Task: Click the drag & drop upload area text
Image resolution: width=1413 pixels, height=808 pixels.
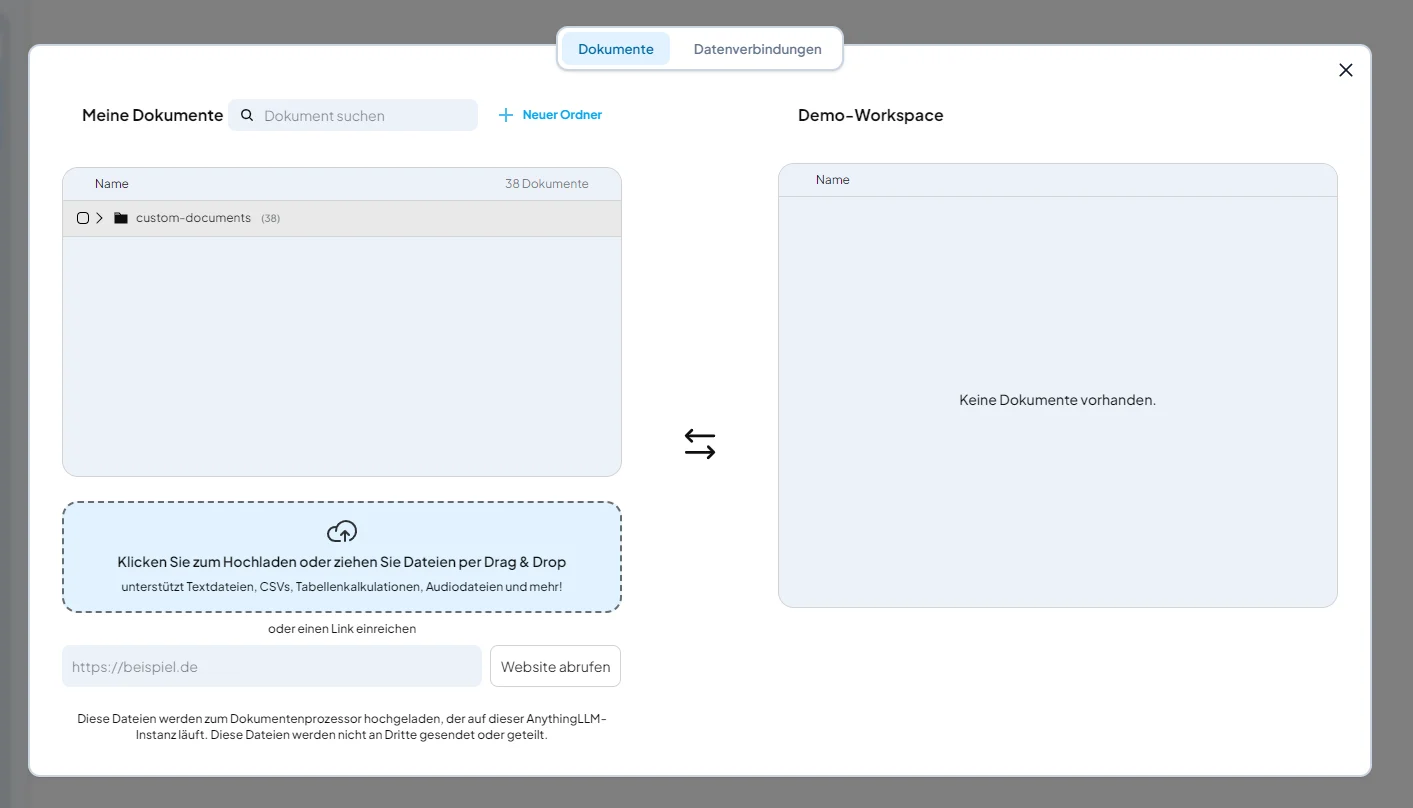Action: (x=342, y=562)
